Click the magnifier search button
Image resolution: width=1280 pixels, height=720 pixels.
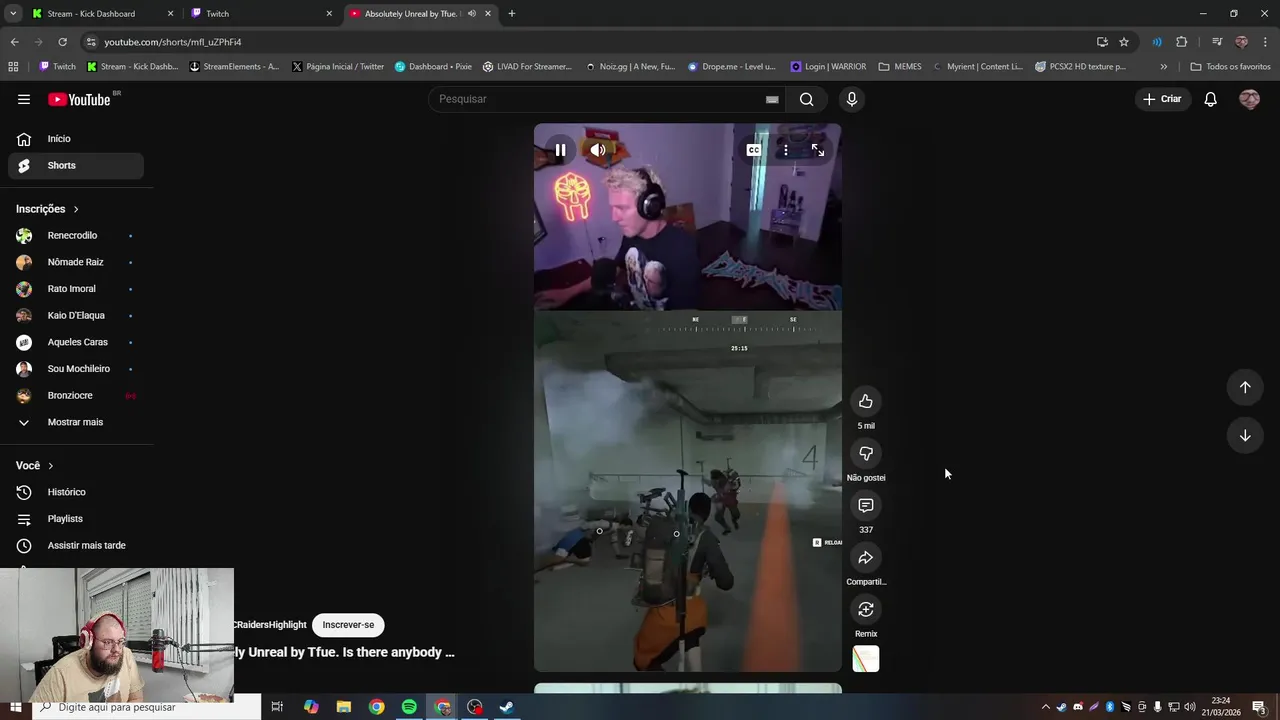[x=807, y=99]
